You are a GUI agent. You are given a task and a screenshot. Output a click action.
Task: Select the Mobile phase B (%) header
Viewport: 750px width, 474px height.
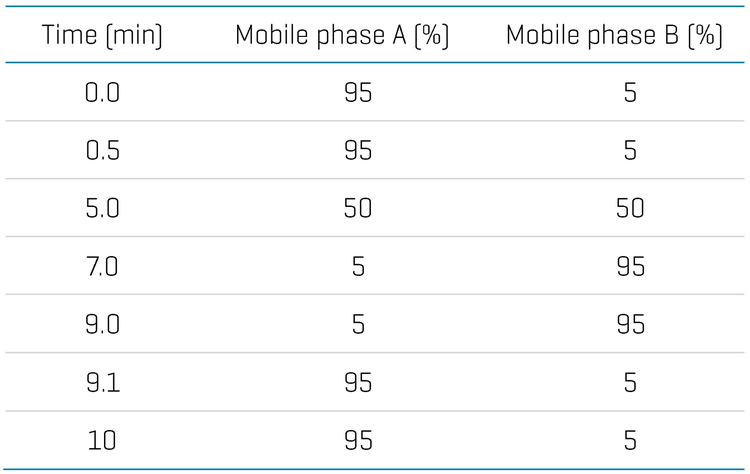tap(614, 35)
